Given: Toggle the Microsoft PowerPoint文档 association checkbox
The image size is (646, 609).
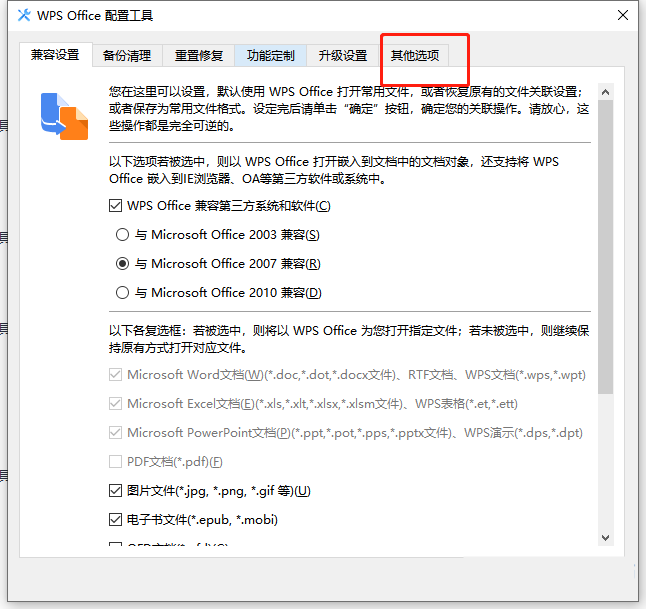Looking at the screenshot, I should tap(116, 433).
